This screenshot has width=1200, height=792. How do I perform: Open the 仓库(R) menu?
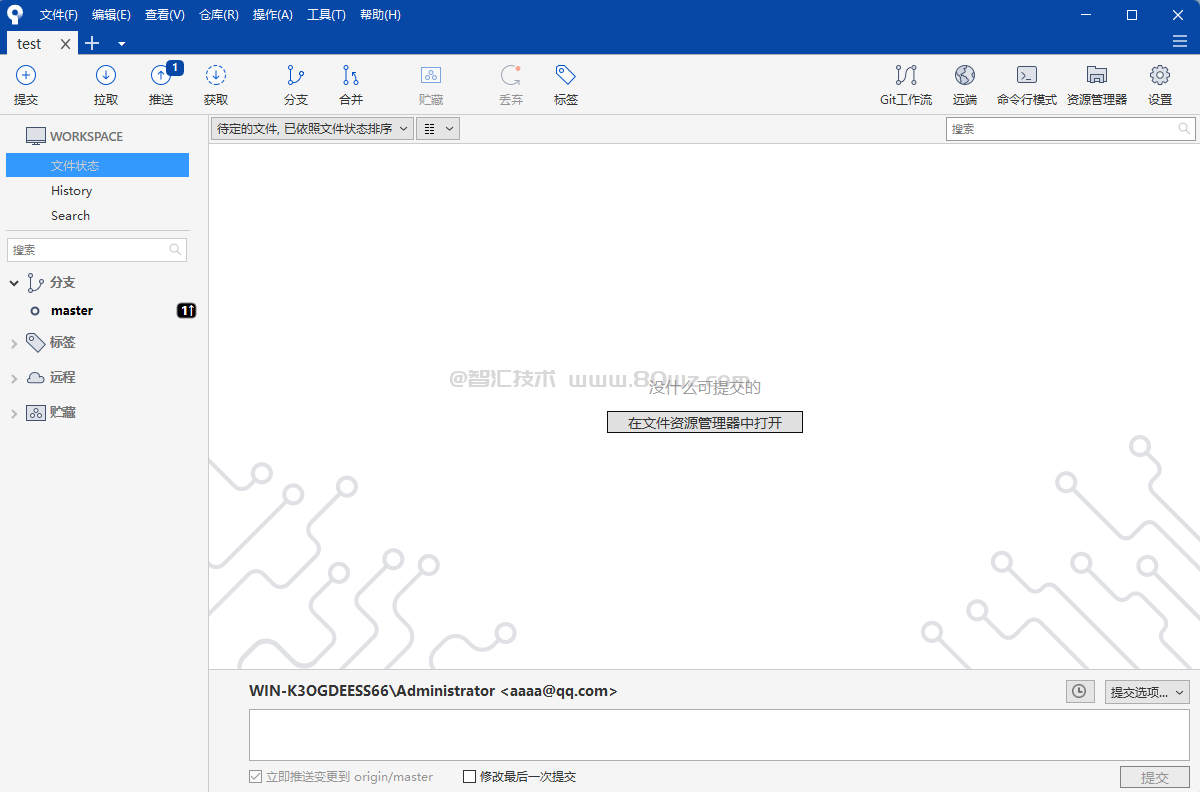(219, 15)
